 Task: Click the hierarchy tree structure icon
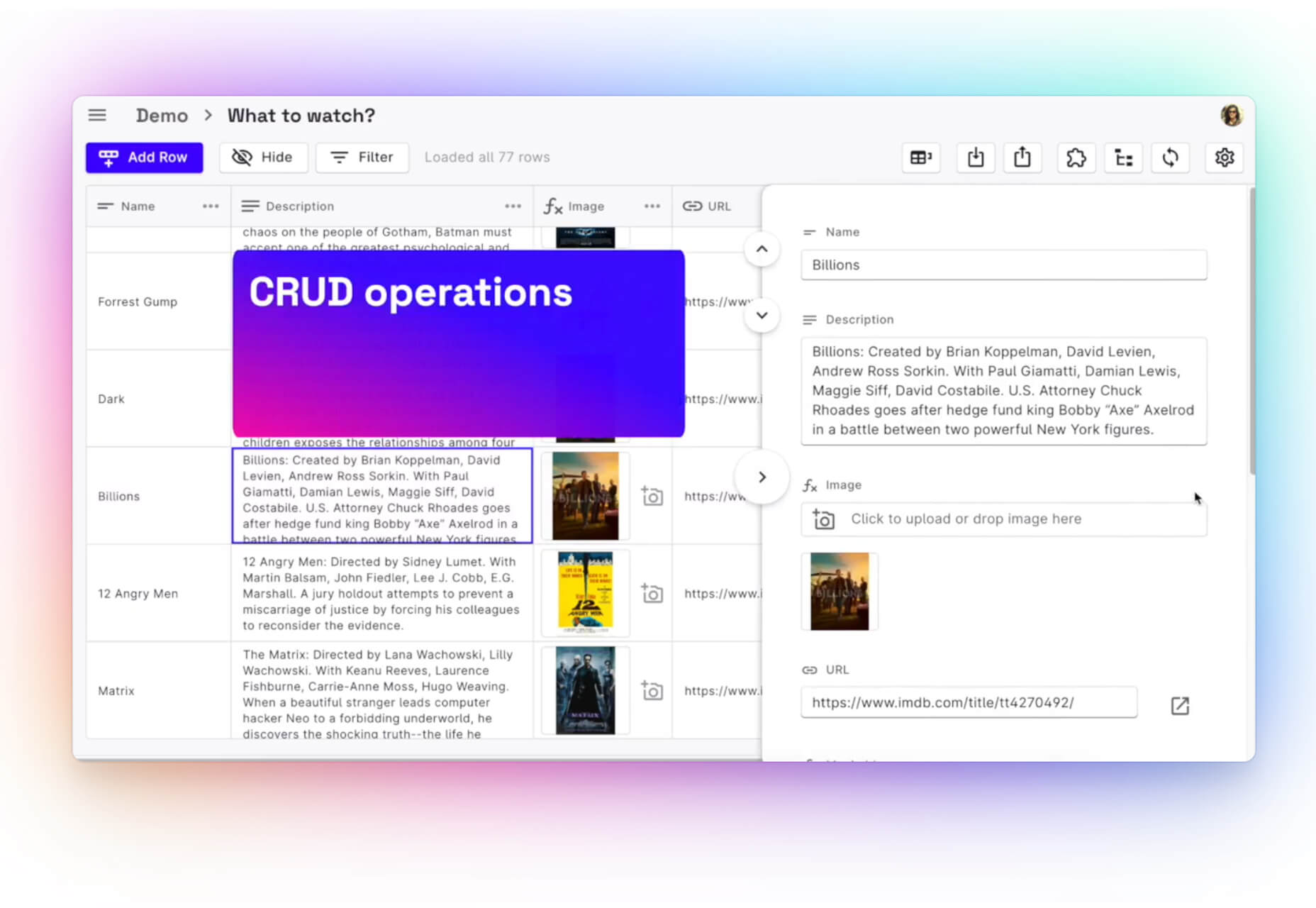[x=1123, y=157]
